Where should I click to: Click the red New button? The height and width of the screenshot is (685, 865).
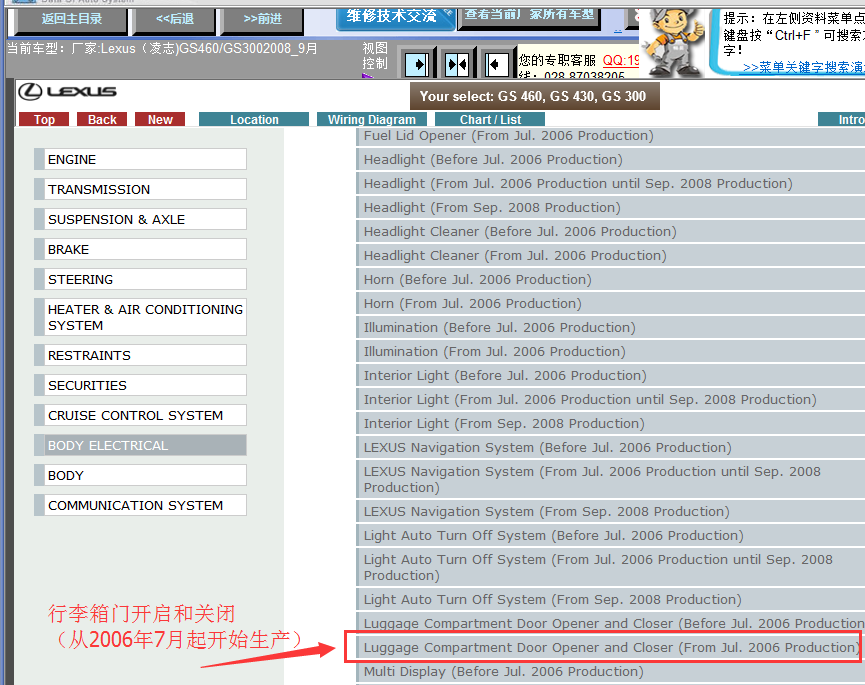(x=160, y=120)
